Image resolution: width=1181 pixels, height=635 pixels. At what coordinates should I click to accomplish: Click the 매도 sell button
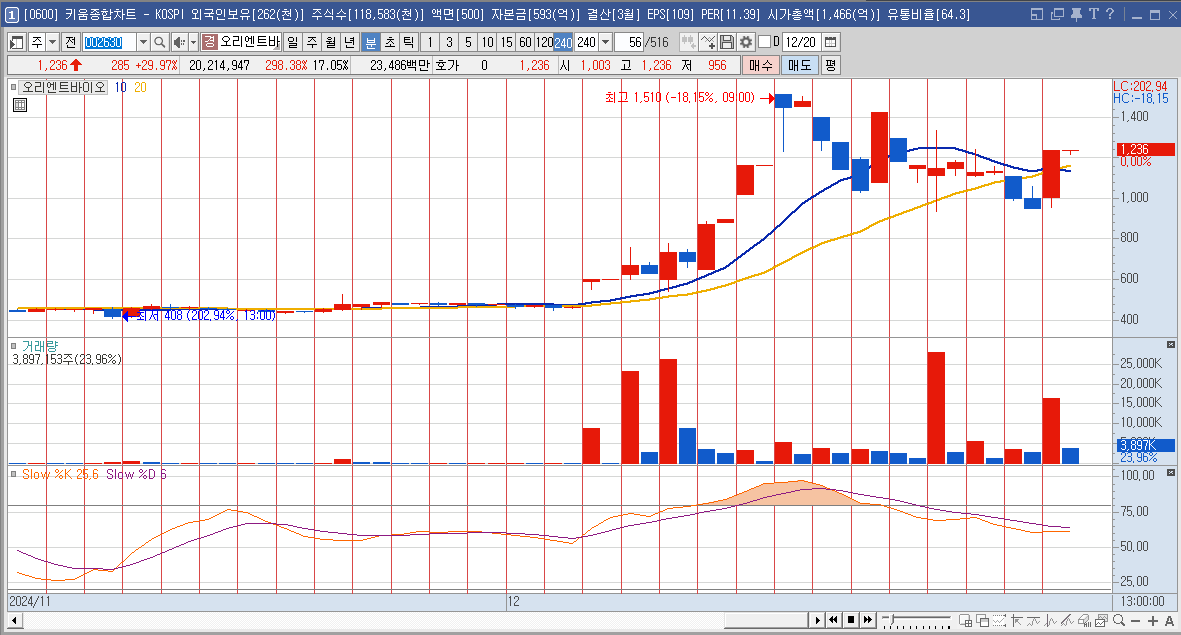[800, 66]
